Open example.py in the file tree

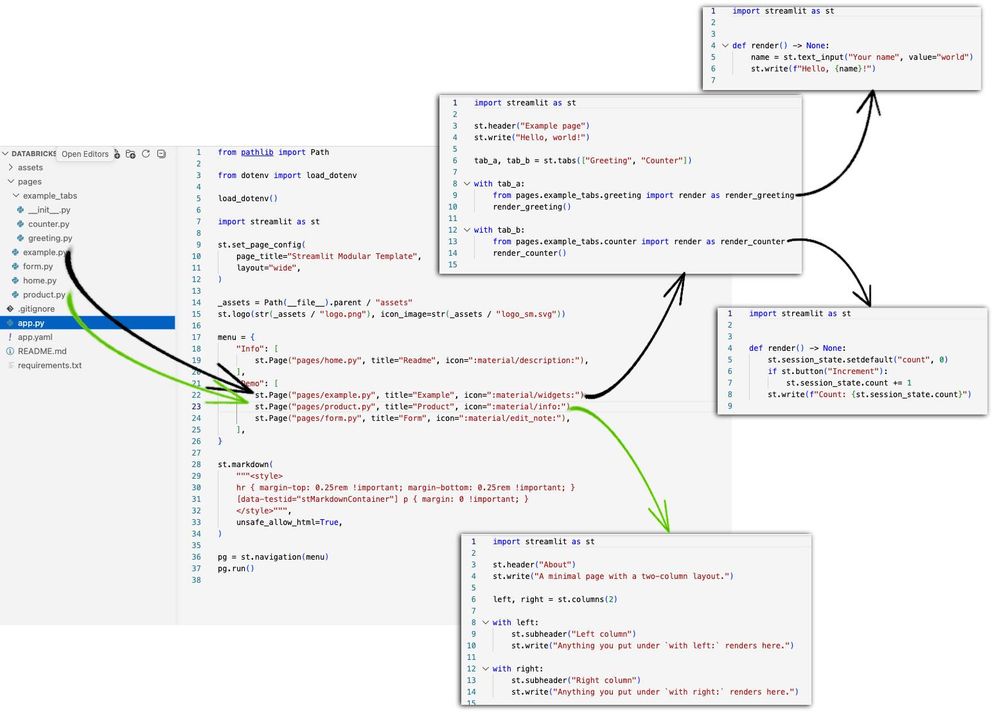(x=45, y=252)
